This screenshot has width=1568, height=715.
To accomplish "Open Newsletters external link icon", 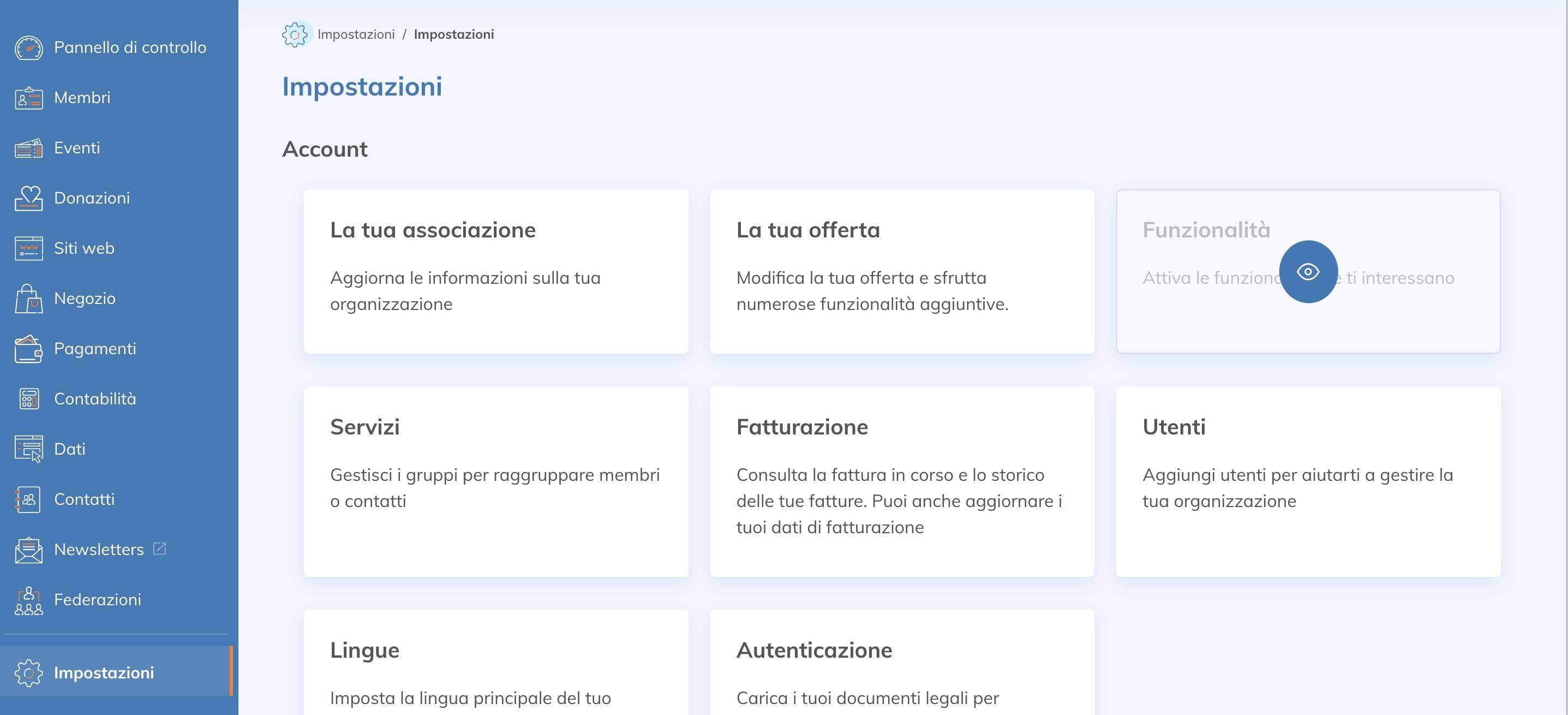I will pyautogui.click(x=159, y=549).
